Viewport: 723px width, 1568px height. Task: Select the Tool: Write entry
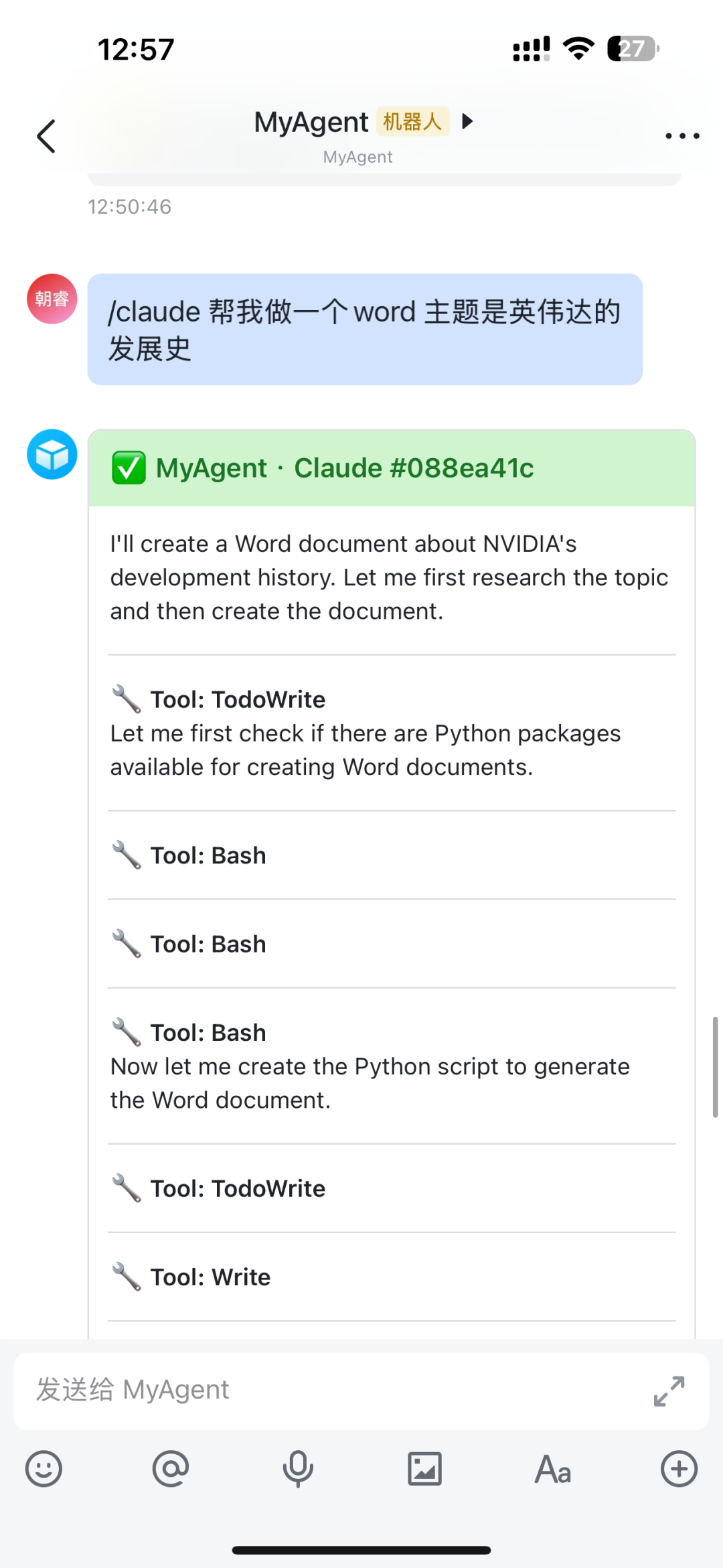coord(210,1277)
